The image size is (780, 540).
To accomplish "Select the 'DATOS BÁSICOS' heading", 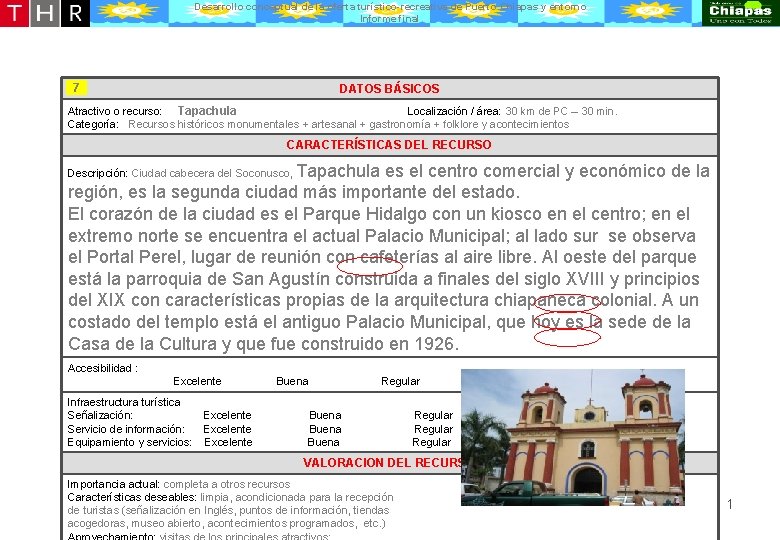I will [390, 89].
